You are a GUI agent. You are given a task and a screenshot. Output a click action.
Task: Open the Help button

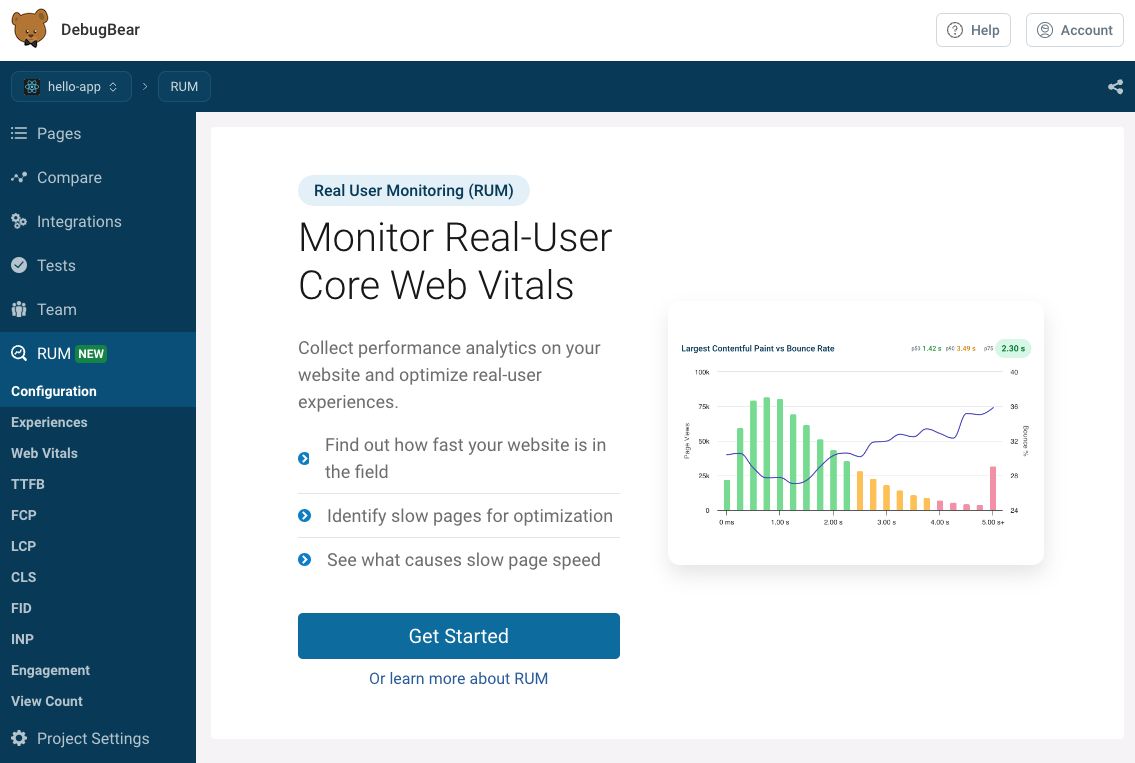click(973, 30)
